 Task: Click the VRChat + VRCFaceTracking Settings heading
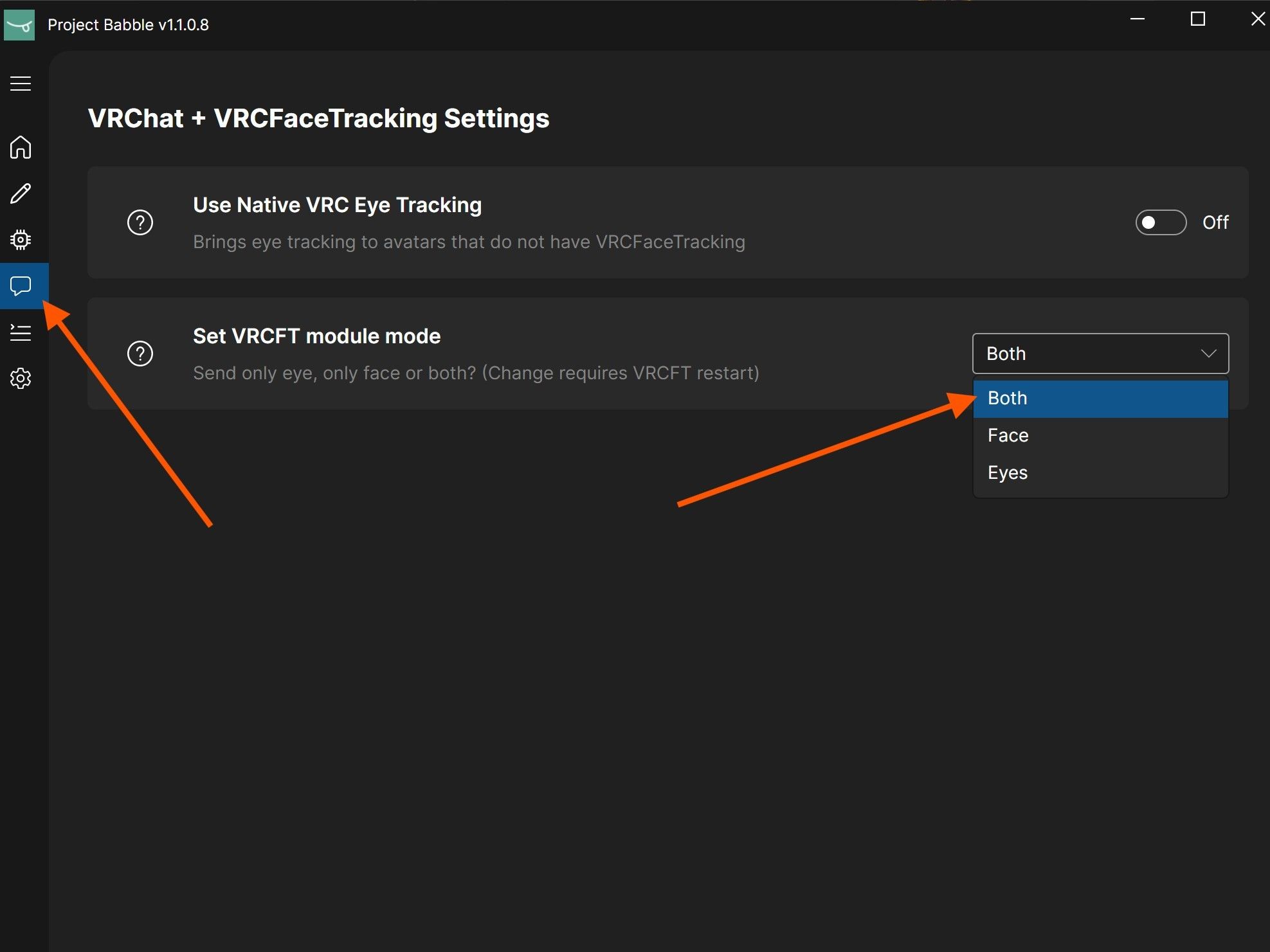coord(319,118)
